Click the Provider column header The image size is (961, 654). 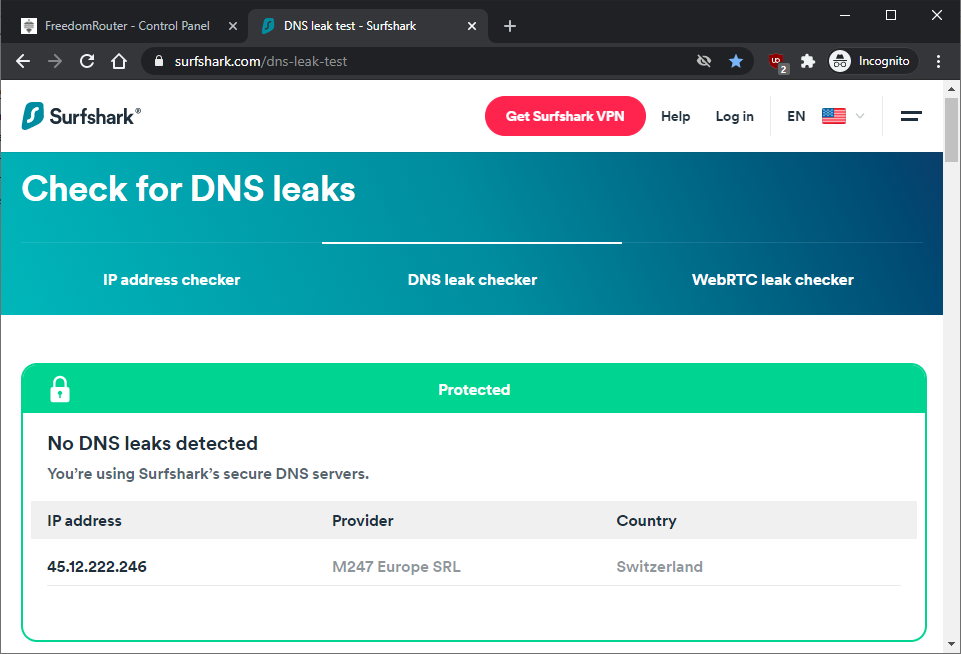[x=363, y=520]
